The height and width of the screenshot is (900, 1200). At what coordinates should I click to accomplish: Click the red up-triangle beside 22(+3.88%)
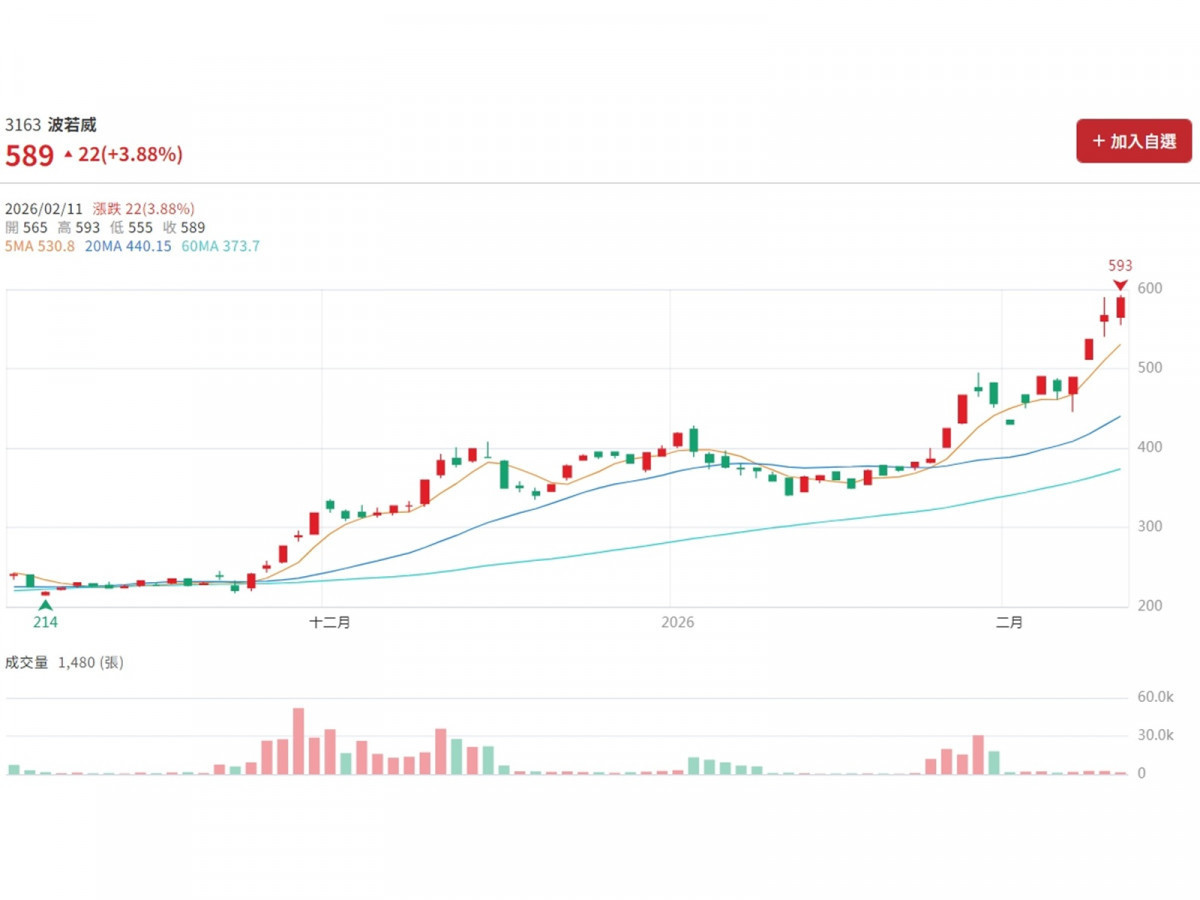click(68, 155)
